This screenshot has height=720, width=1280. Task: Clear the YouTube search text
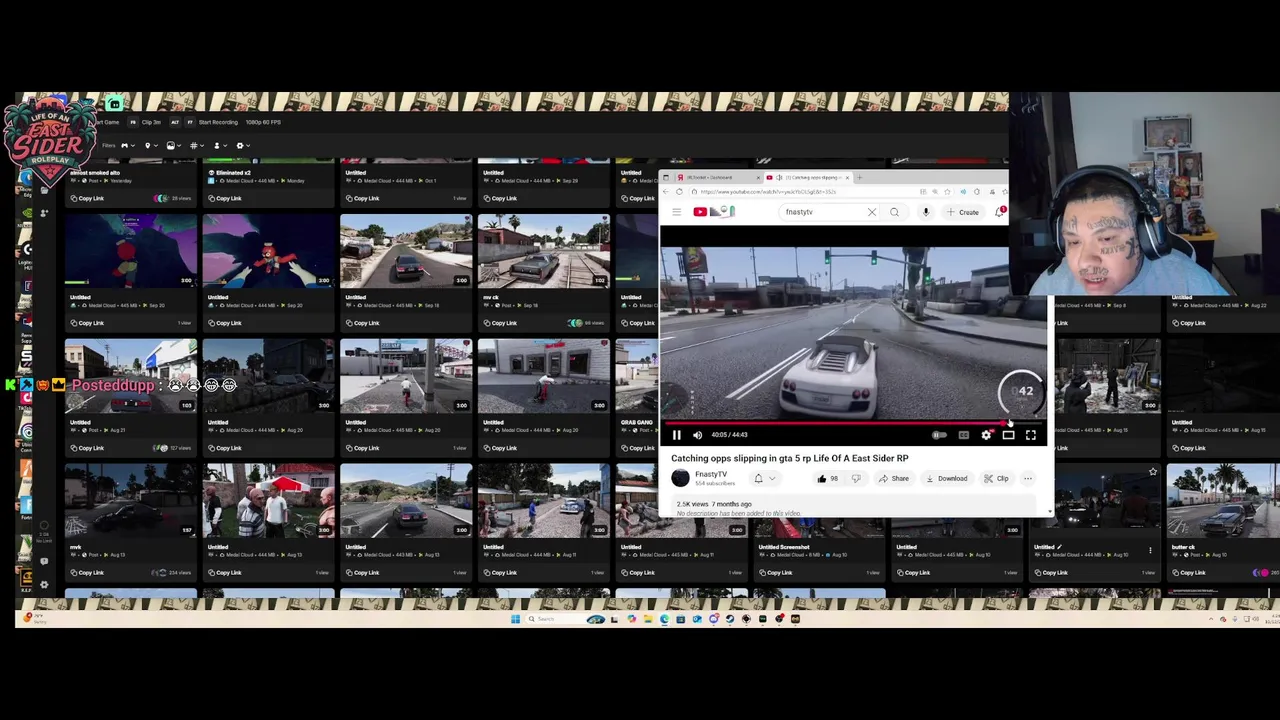871,212
